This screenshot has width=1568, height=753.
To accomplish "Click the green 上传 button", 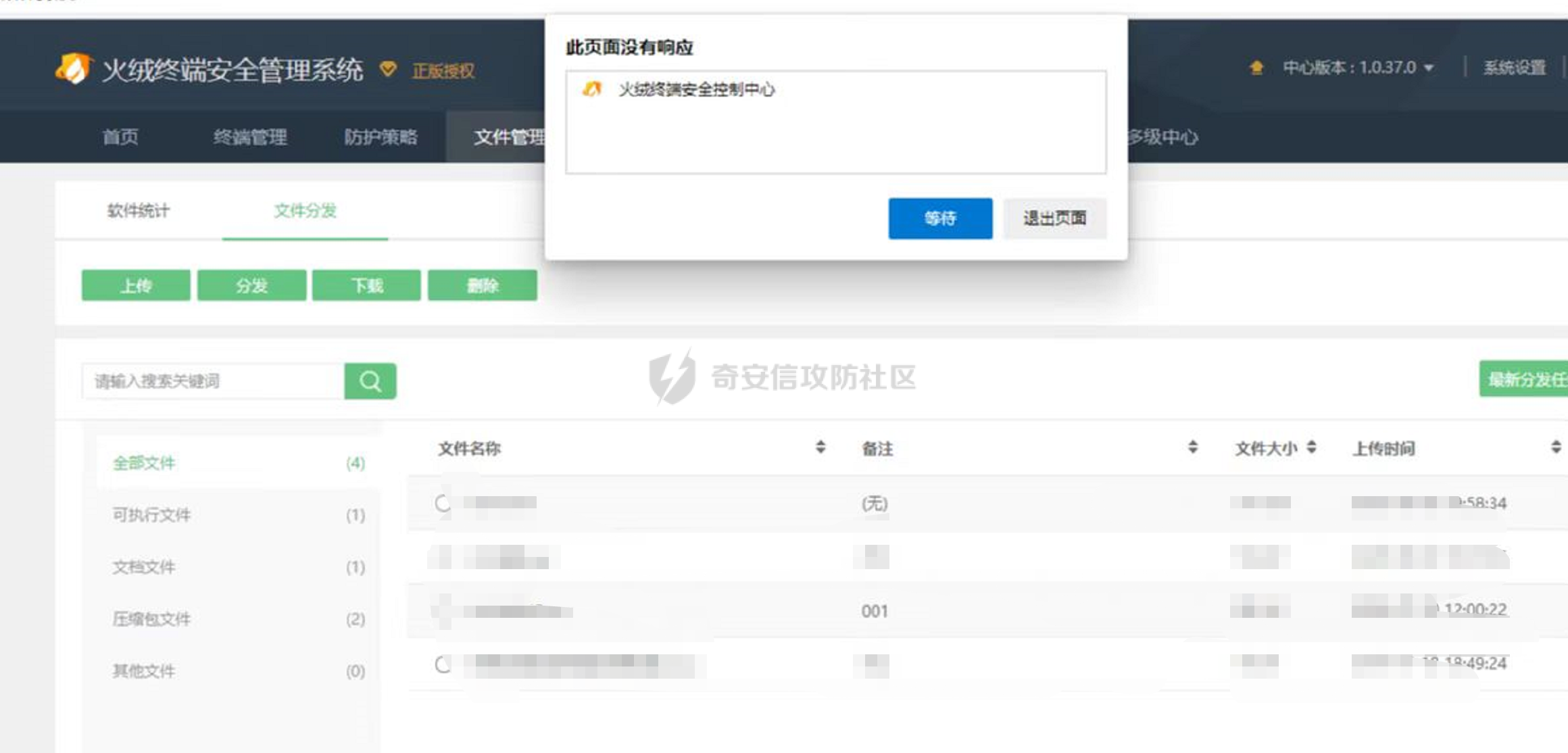I will pyautogui.click(x=136, y=285).
